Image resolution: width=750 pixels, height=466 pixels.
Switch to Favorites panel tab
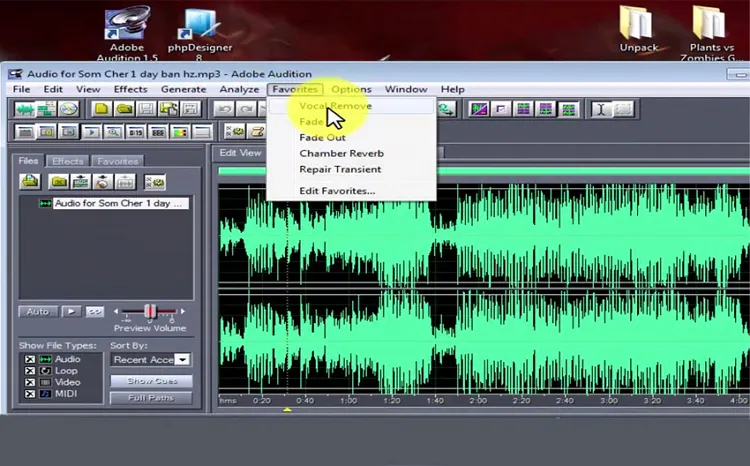click(118, 161)
